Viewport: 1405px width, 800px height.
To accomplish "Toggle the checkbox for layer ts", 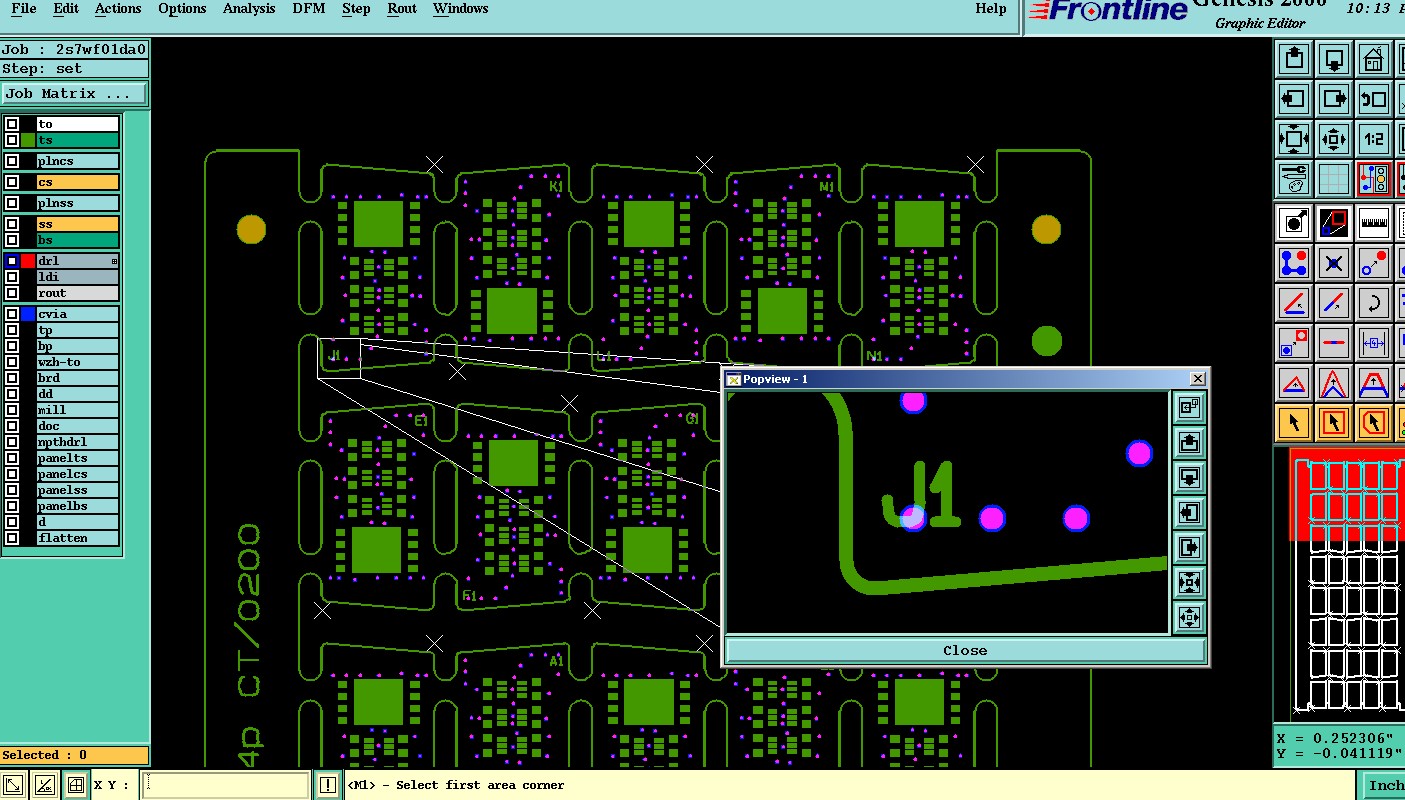I will [x=12, y=140].
